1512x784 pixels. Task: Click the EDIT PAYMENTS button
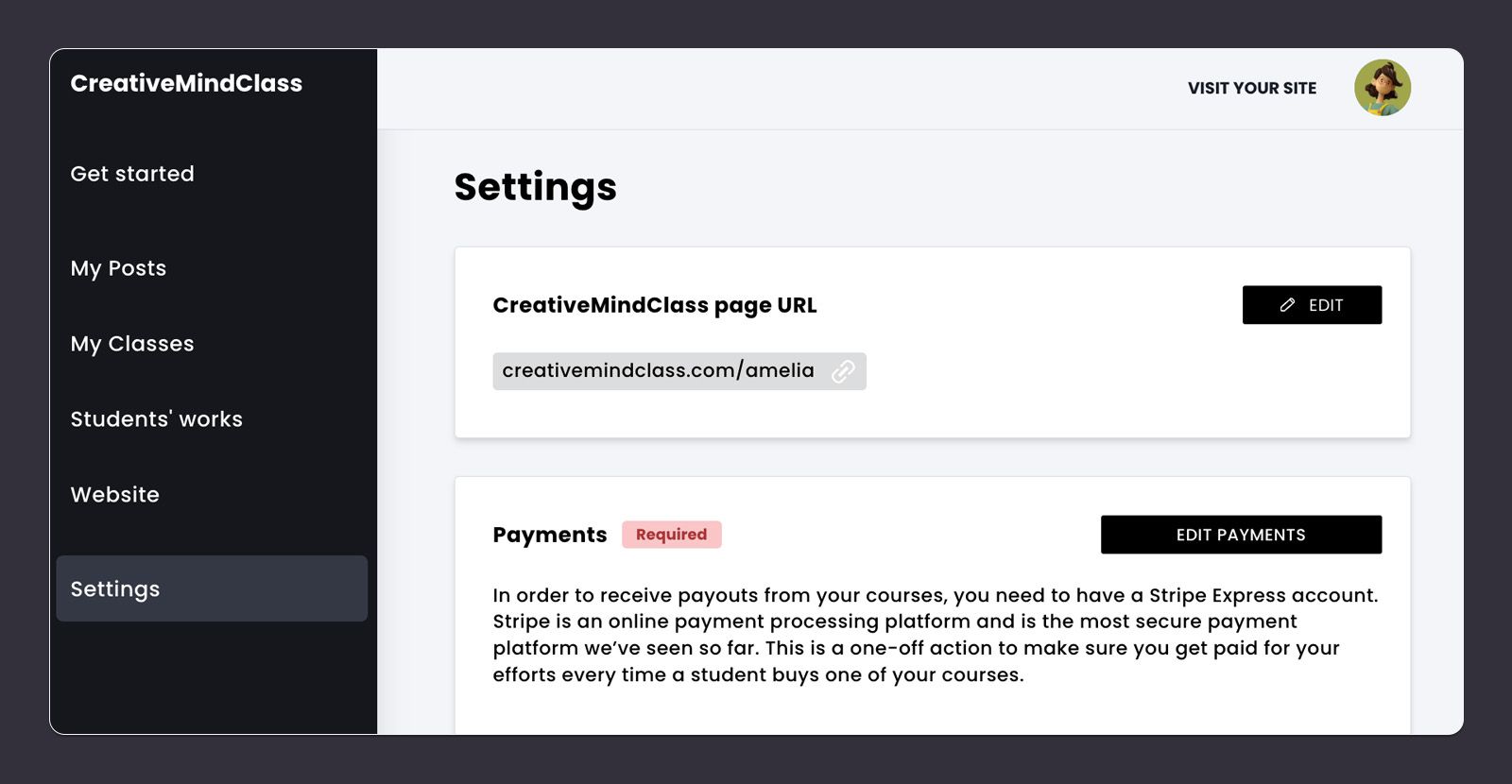coord(1240,535)
